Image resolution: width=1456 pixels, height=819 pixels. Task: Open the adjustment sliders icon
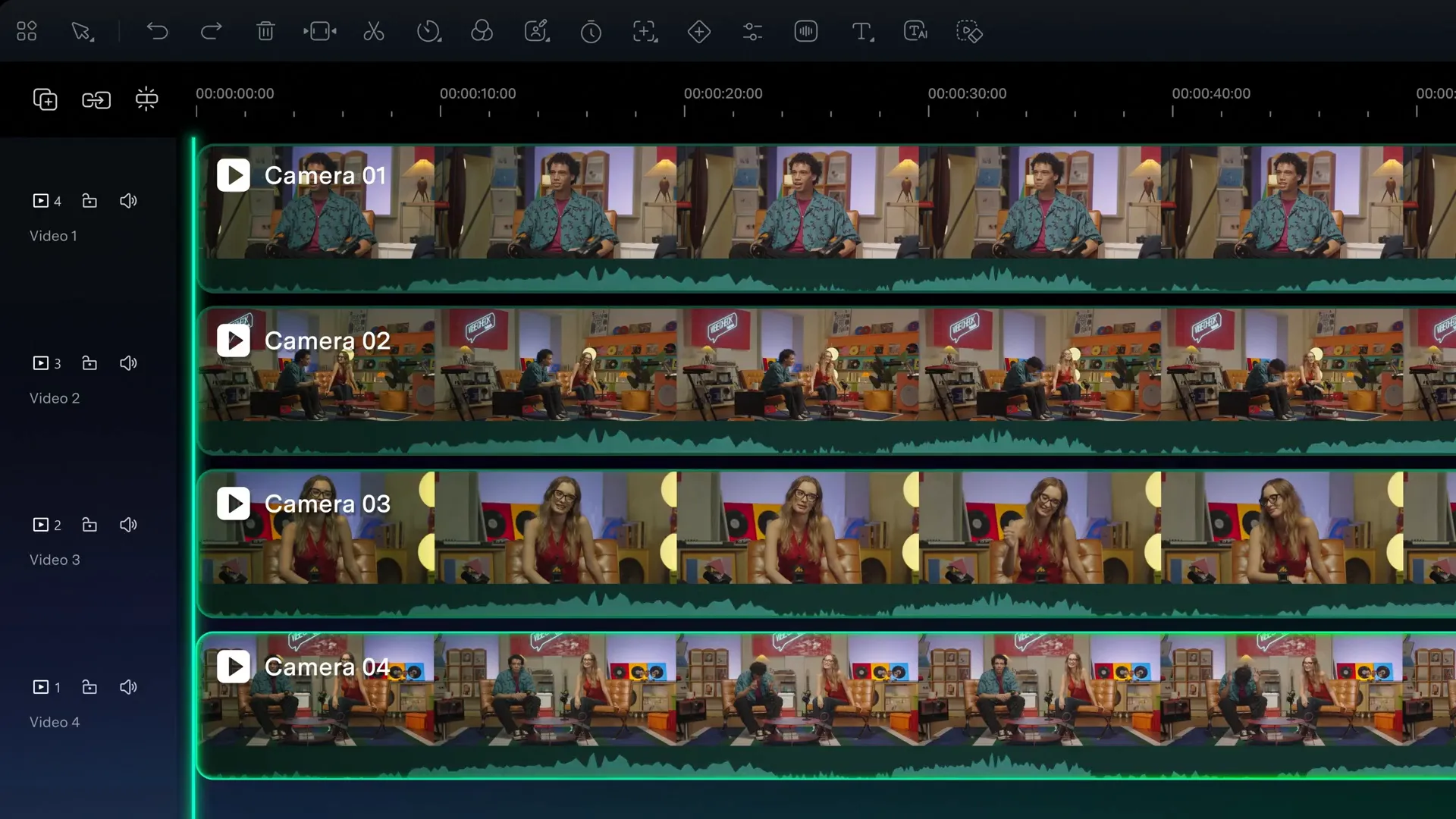752,31
